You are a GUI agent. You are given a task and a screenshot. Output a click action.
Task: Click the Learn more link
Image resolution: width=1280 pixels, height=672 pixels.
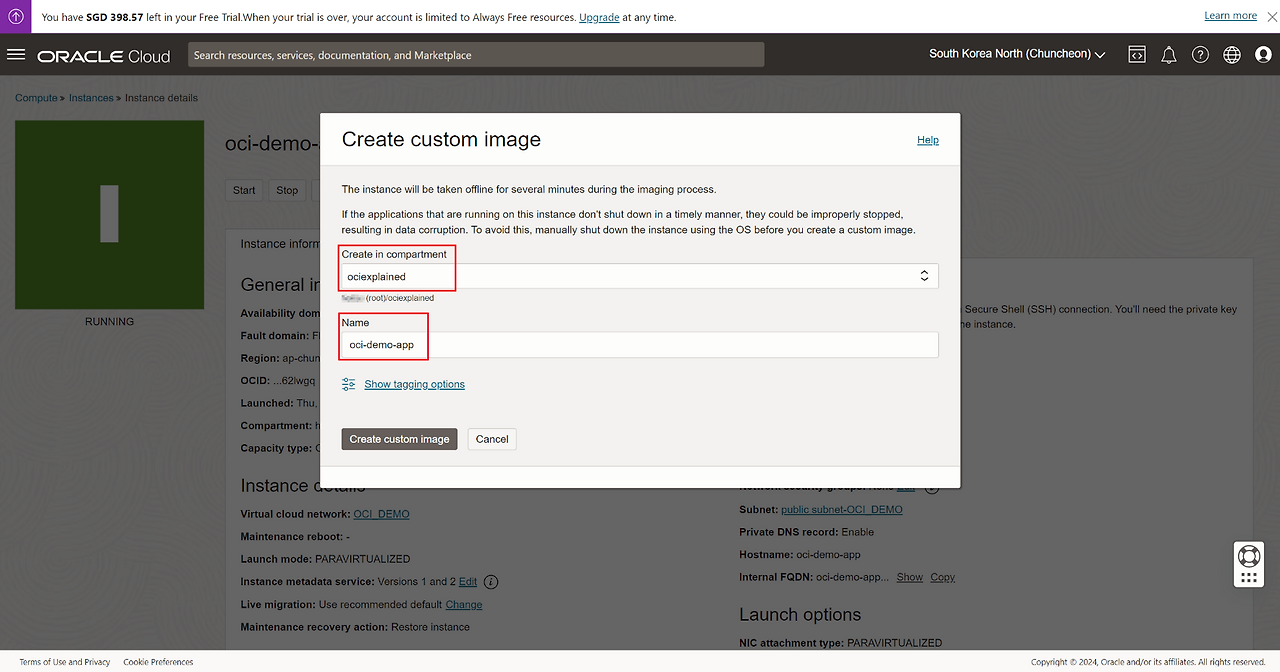[1230, 16]
